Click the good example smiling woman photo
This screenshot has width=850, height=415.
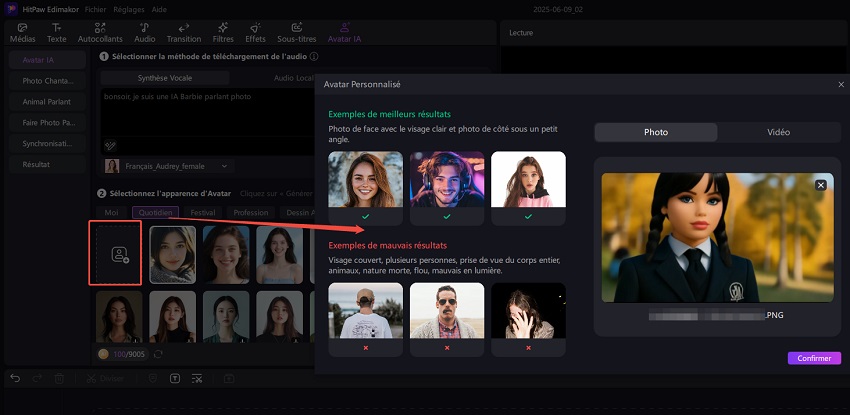click(365, 179)
